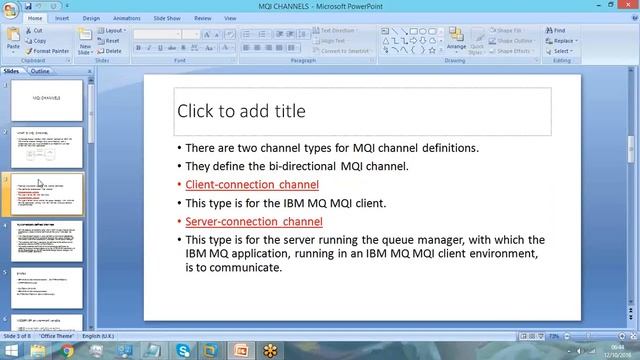Viewport: 640px width, 360px height.
Task: Open the Select dropdown
Action: [560, 51]
